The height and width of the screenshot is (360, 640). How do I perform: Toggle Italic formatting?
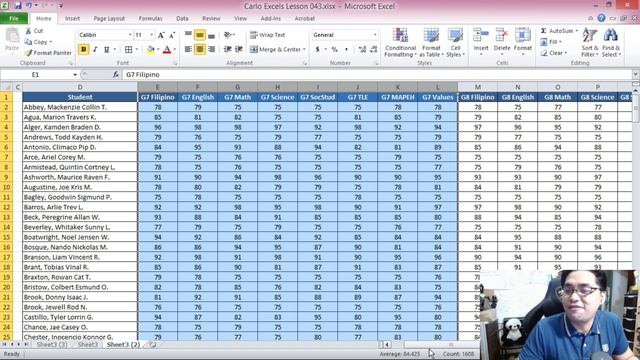tap(95, 49)
